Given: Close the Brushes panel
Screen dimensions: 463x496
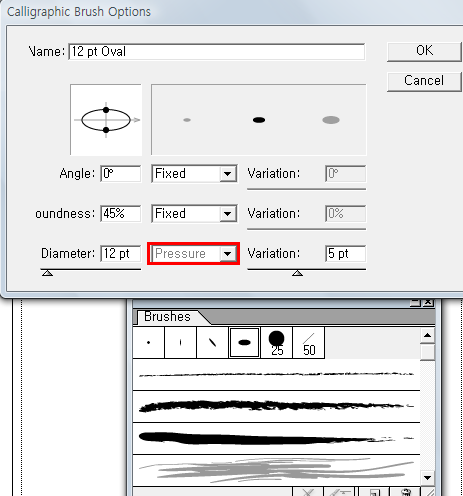Looking at the screenshot, I should [x=428, y=302].
